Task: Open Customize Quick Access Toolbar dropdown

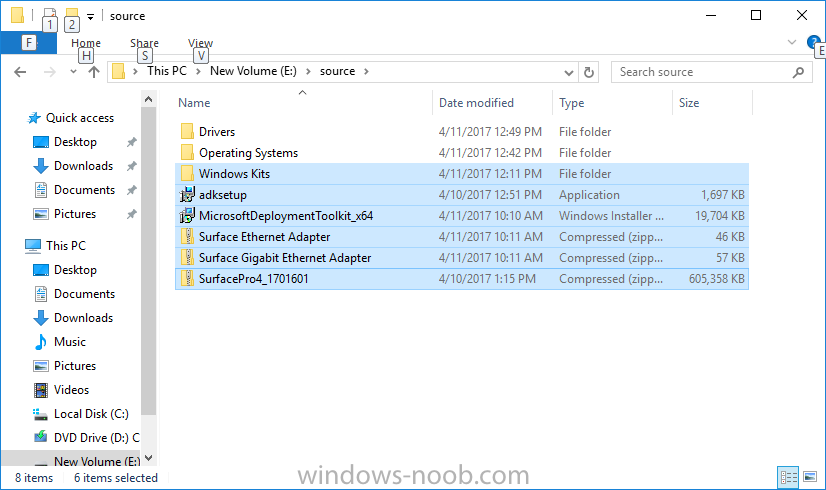Action: tap(91, 17)
